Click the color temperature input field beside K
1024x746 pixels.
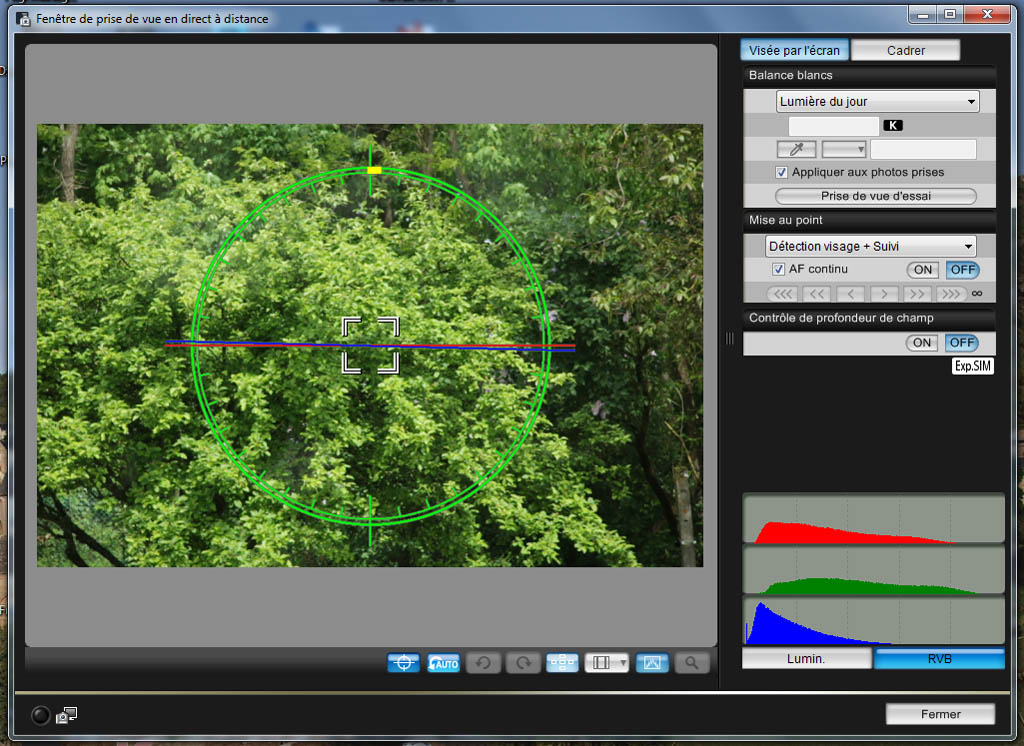[x=833, y=126]
